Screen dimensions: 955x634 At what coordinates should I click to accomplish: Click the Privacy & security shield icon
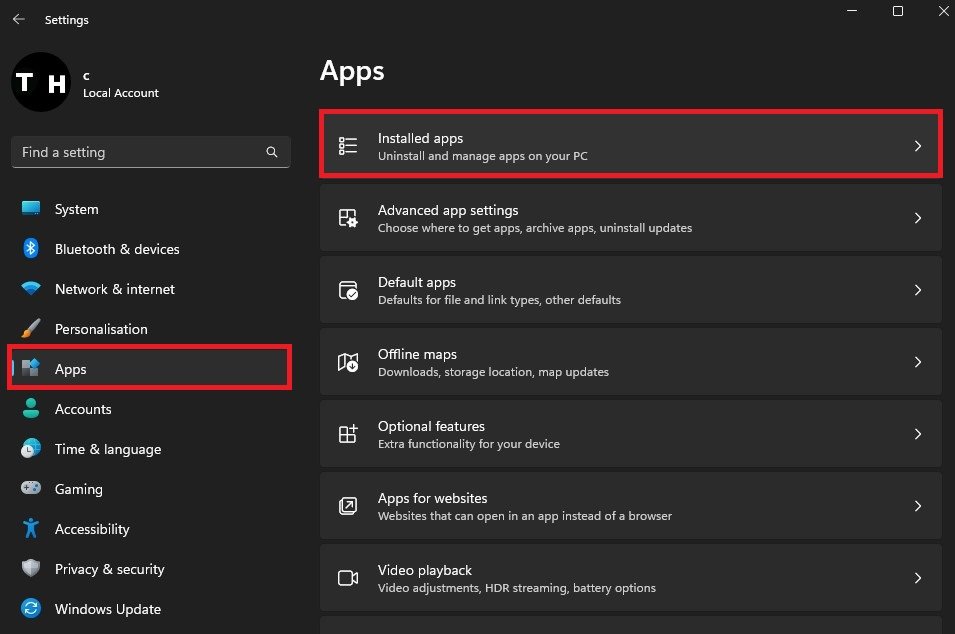point(31,569)
